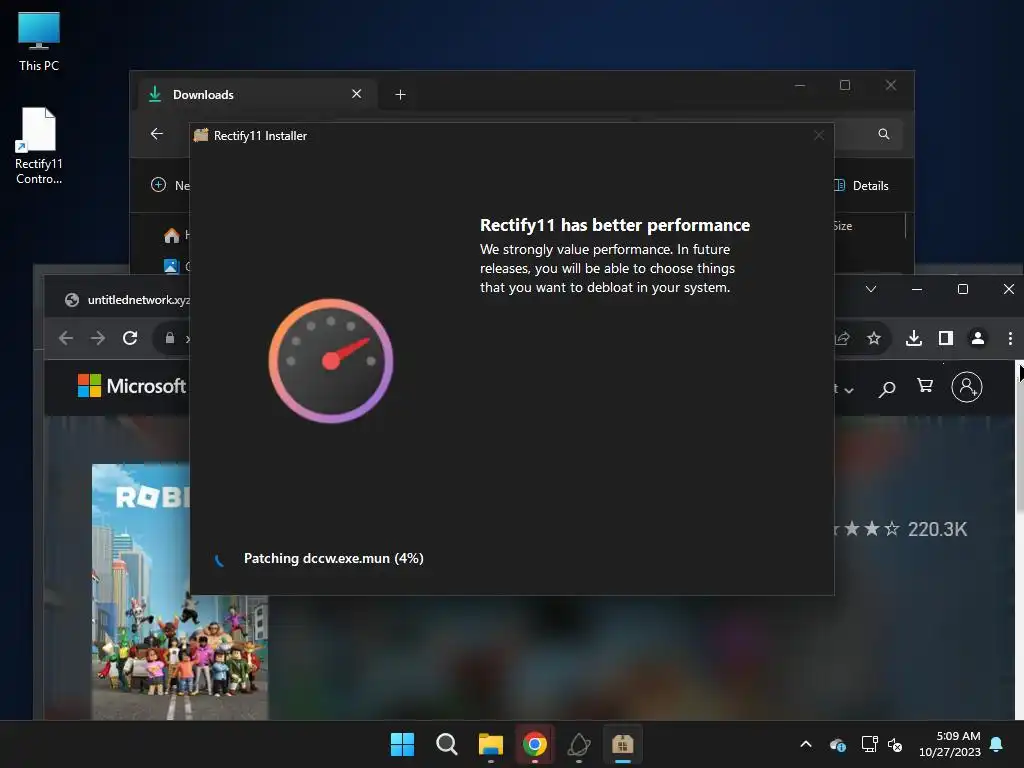
Task: Click the 220.3K ratings count
Action: click(x=937, y=529)
